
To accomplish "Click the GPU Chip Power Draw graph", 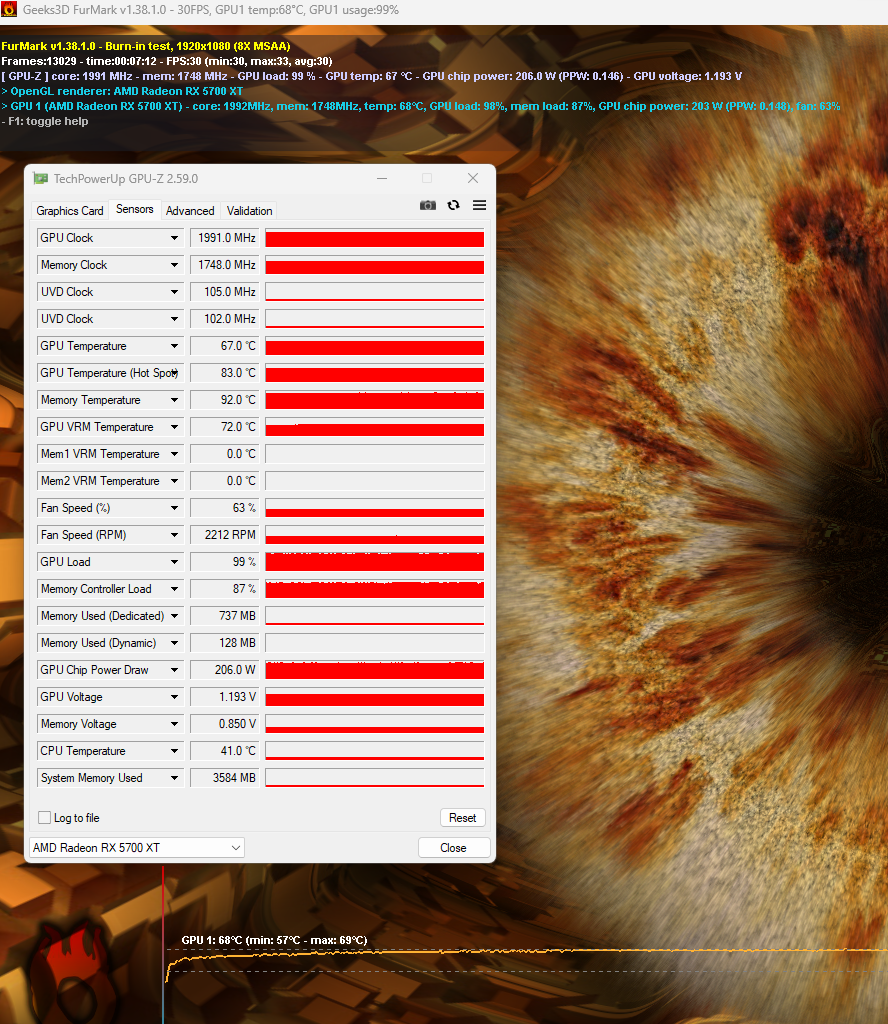I will 375,670.
